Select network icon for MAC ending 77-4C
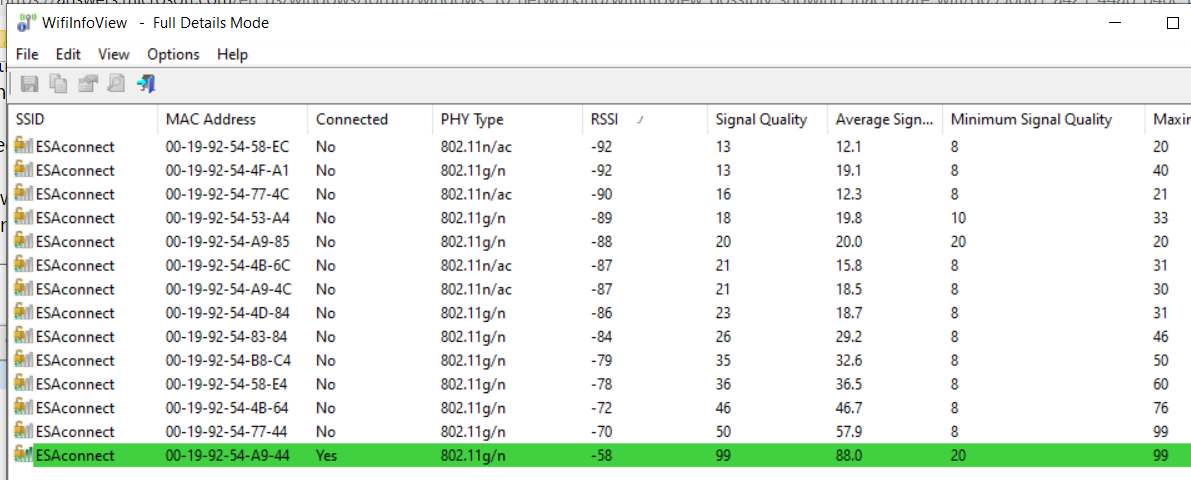1191x480 pixels. [24, 194]
